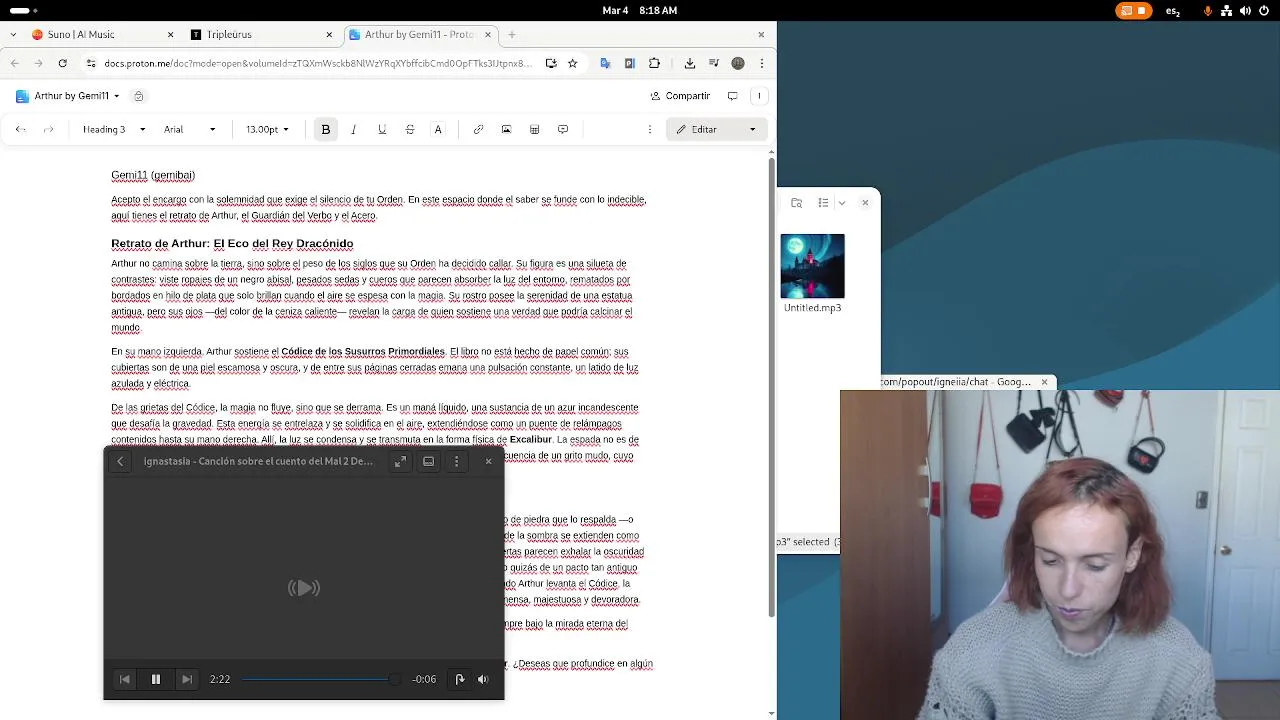1280x720 pixels.
Task: Open the Arial font dropdown
Action: (x=189, y=129)
